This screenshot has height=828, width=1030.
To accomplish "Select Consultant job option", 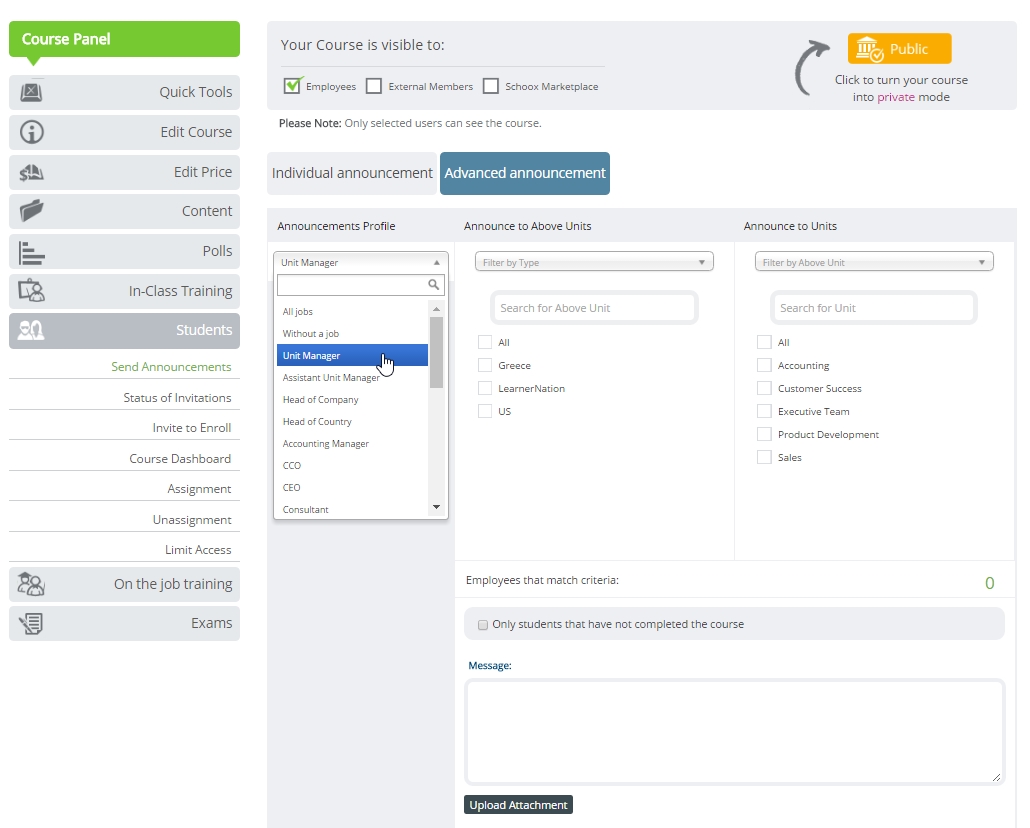I will [352, 509].
